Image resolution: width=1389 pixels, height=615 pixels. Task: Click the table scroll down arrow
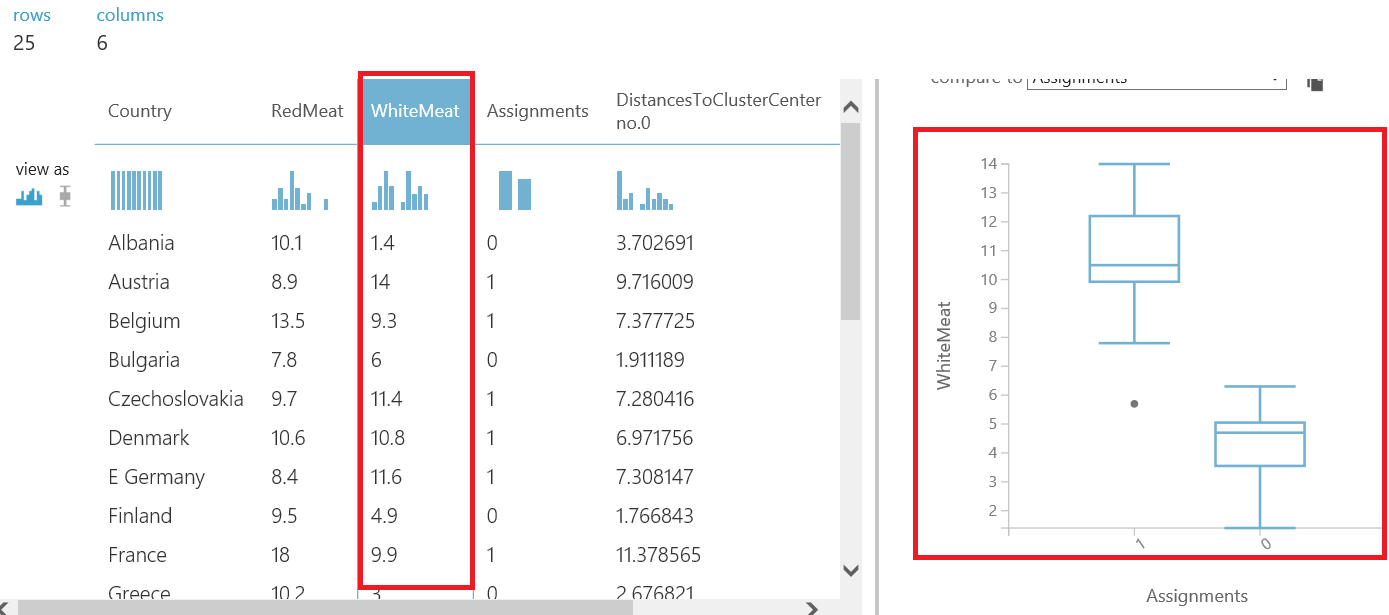point(851,571)
